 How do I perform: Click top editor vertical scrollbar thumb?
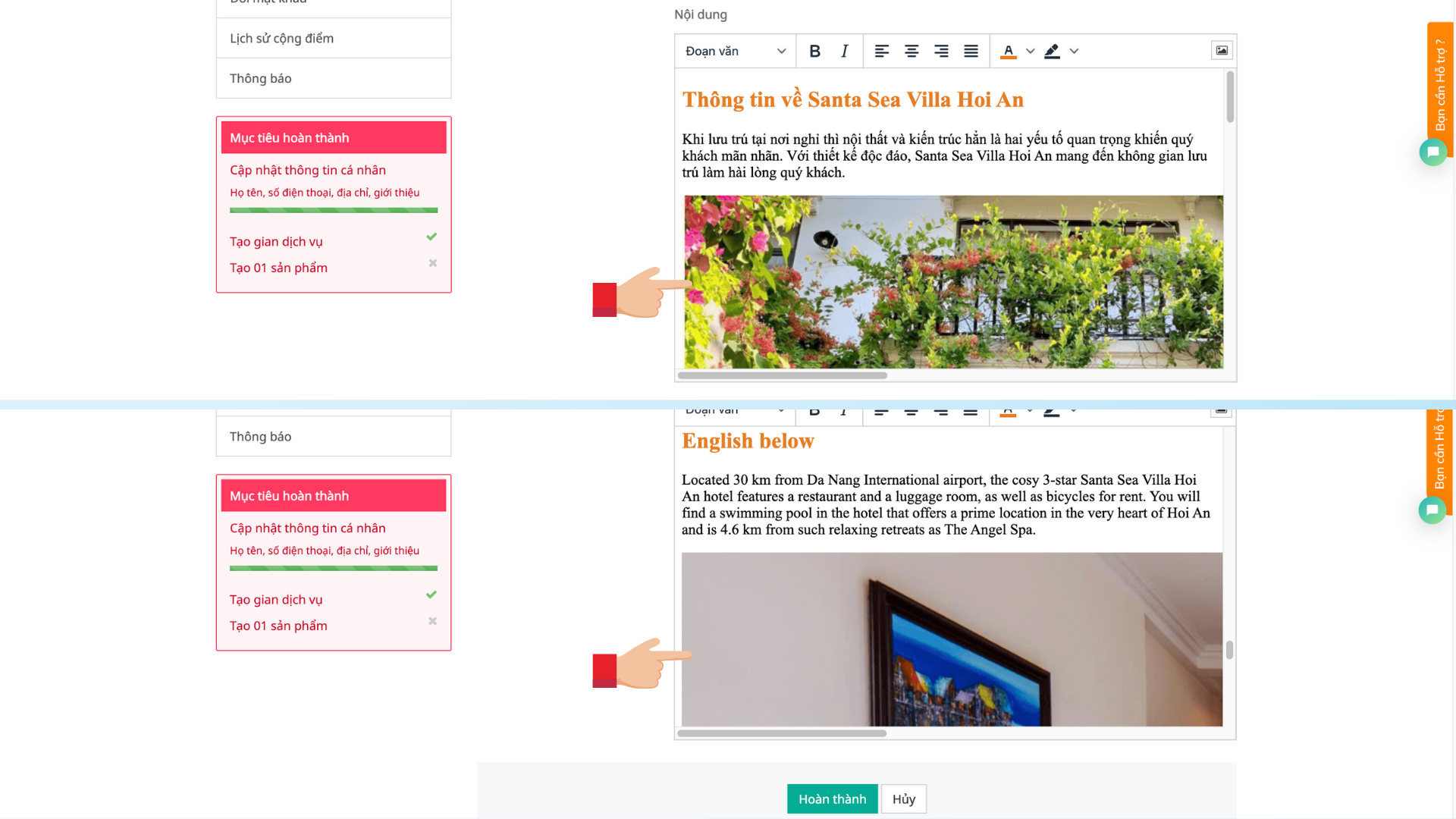1229,96
